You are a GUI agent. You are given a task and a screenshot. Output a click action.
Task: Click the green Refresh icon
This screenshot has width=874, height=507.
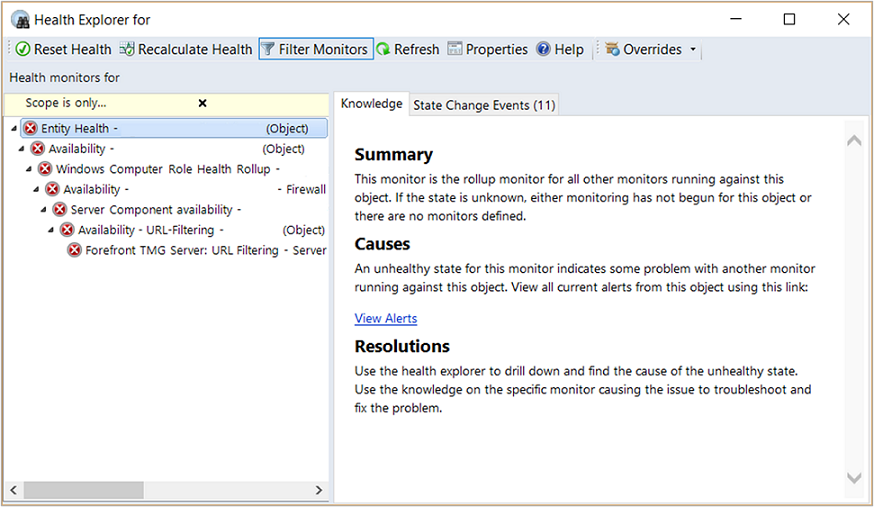[383, 49]
